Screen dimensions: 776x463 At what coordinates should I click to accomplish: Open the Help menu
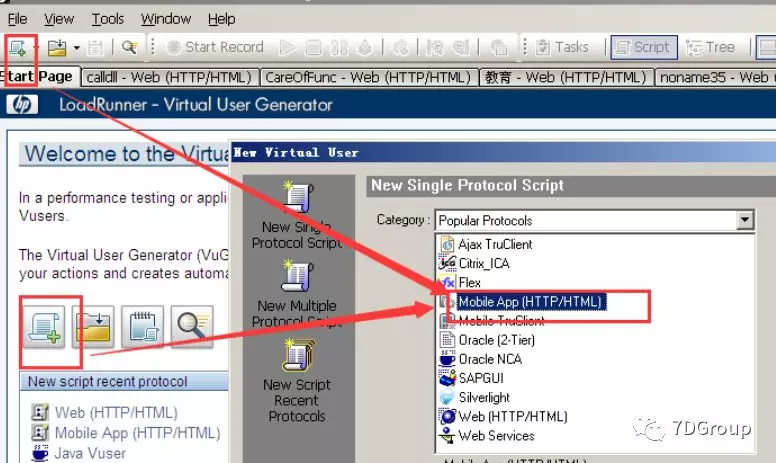221,19
